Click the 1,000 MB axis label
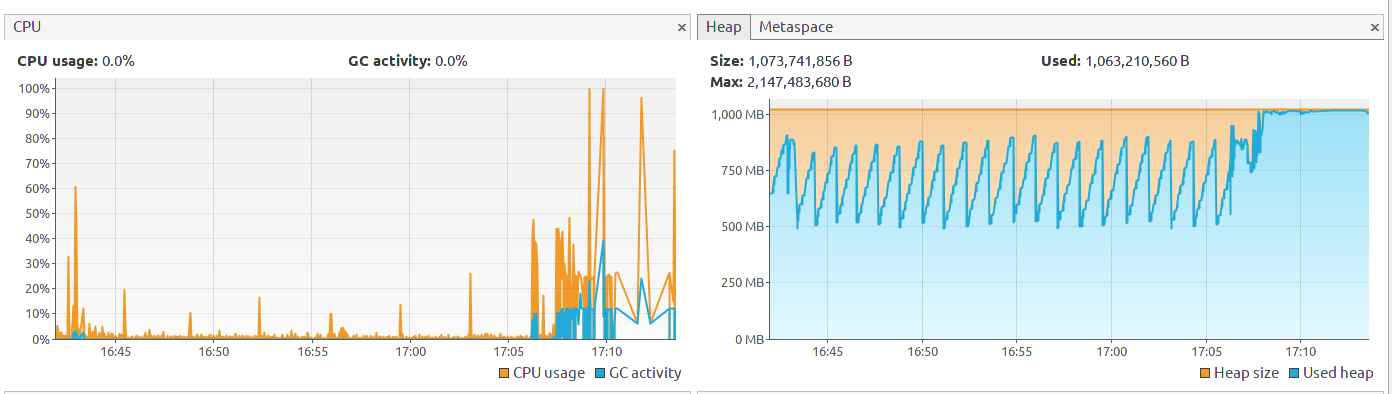1392x394 pixels. point(738,114)
